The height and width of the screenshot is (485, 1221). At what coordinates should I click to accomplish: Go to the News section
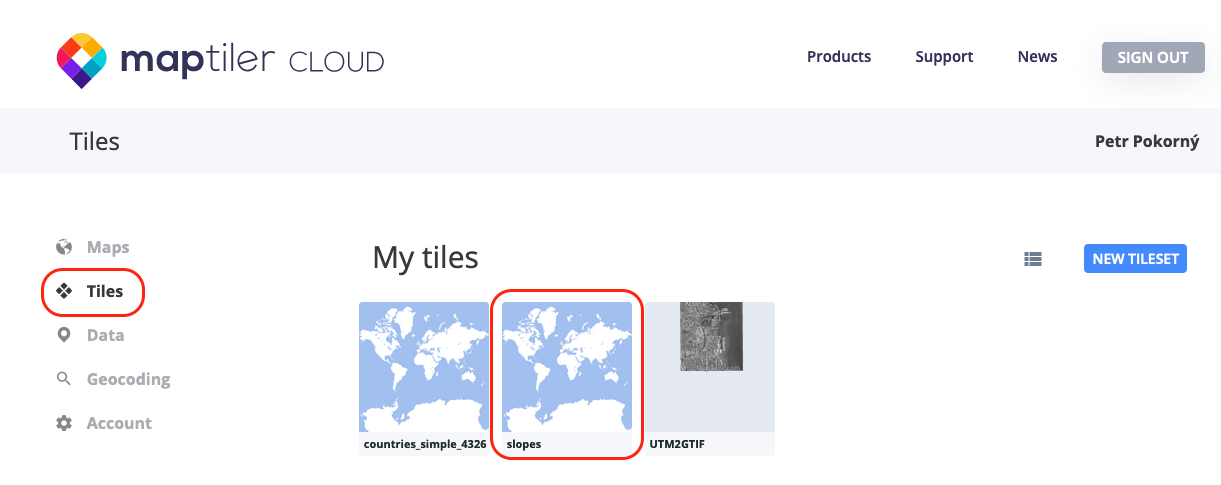click(1037, 57)
